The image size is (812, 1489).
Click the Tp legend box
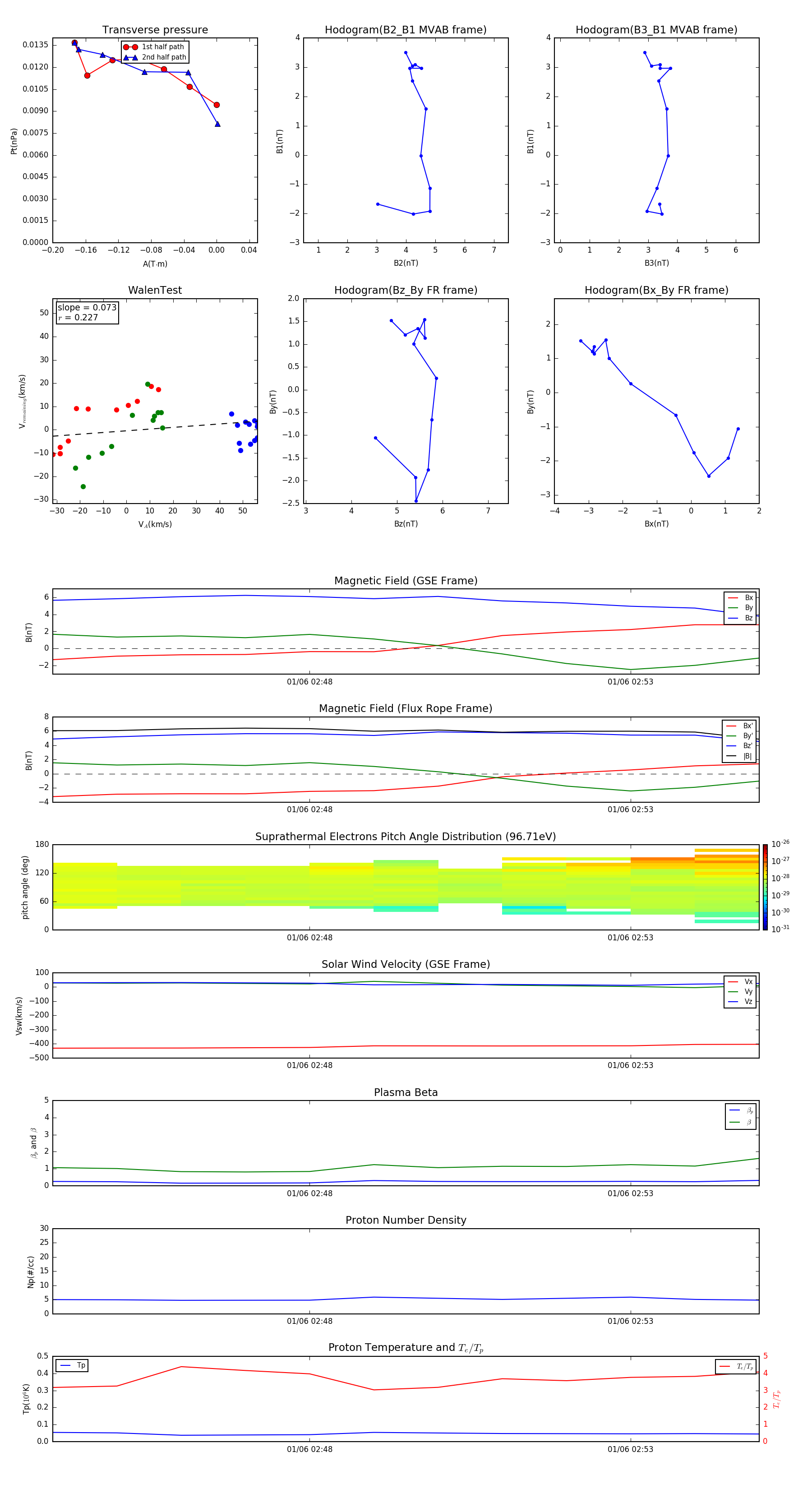click(72, 1365)
